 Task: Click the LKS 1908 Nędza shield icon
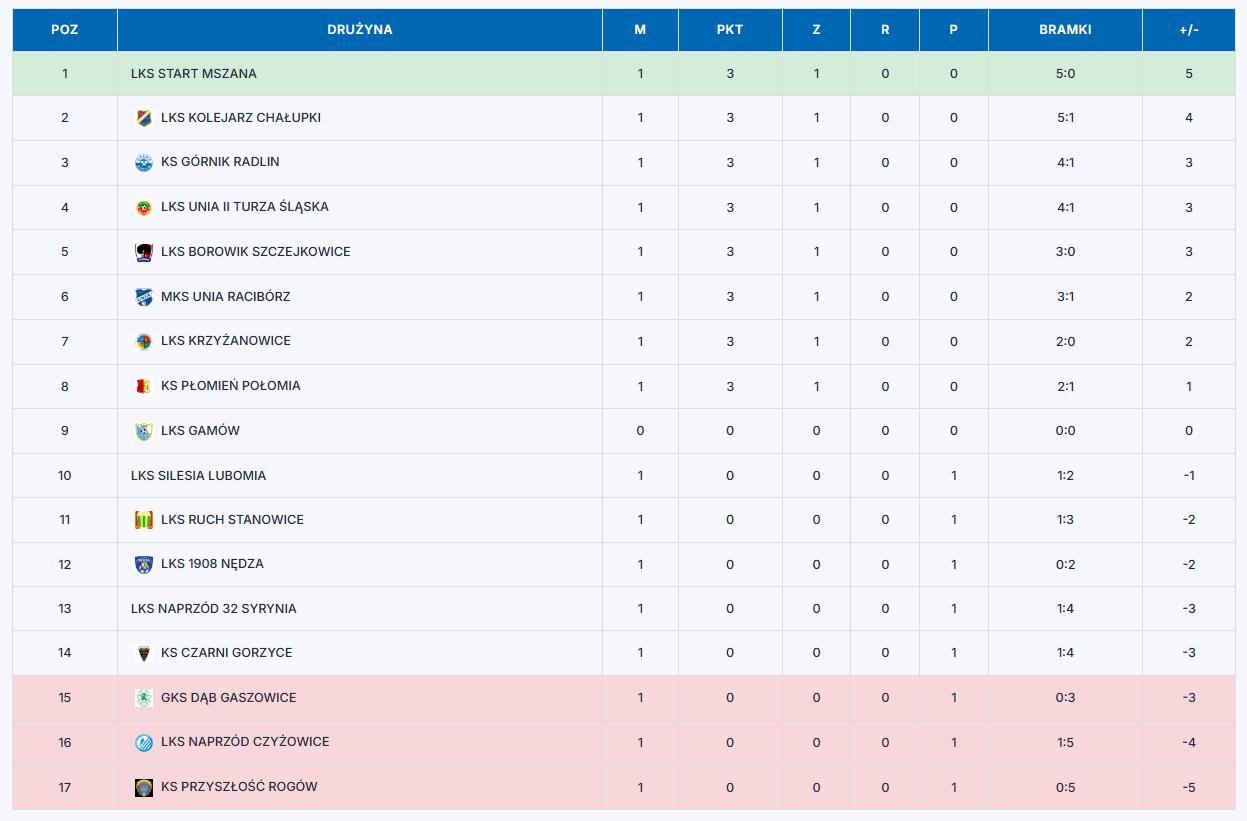click(144, 564)
